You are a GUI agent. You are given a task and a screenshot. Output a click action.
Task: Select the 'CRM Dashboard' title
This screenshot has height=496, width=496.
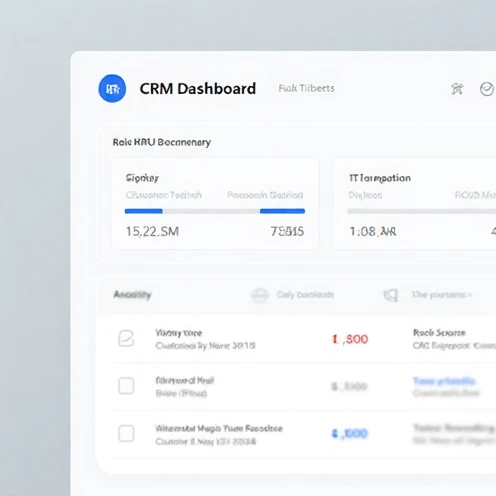[x=198, y=89]
